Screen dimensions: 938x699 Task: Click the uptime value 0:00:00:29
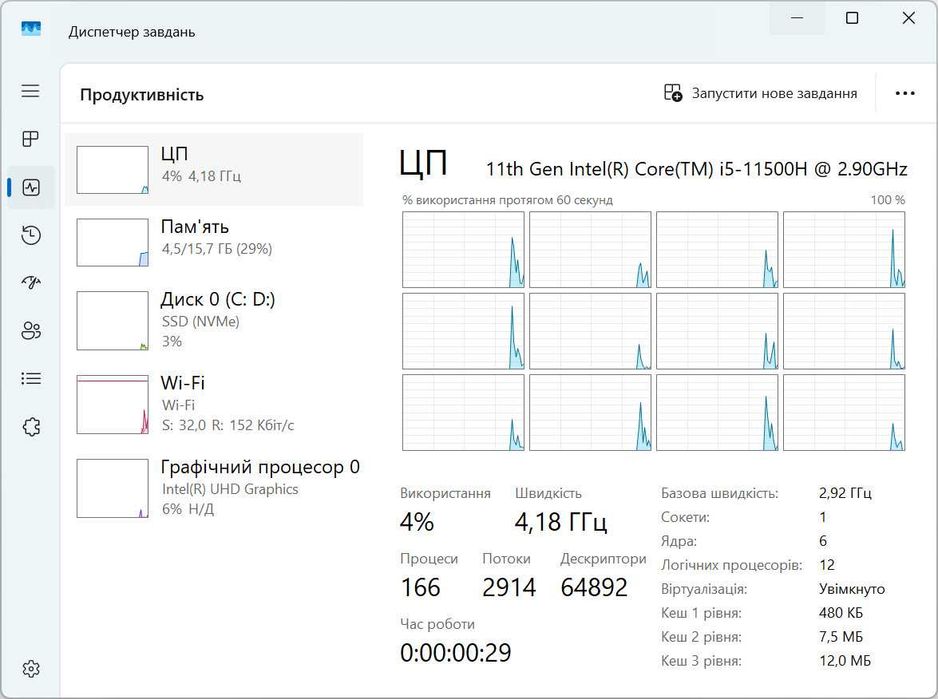coord(456,652)
